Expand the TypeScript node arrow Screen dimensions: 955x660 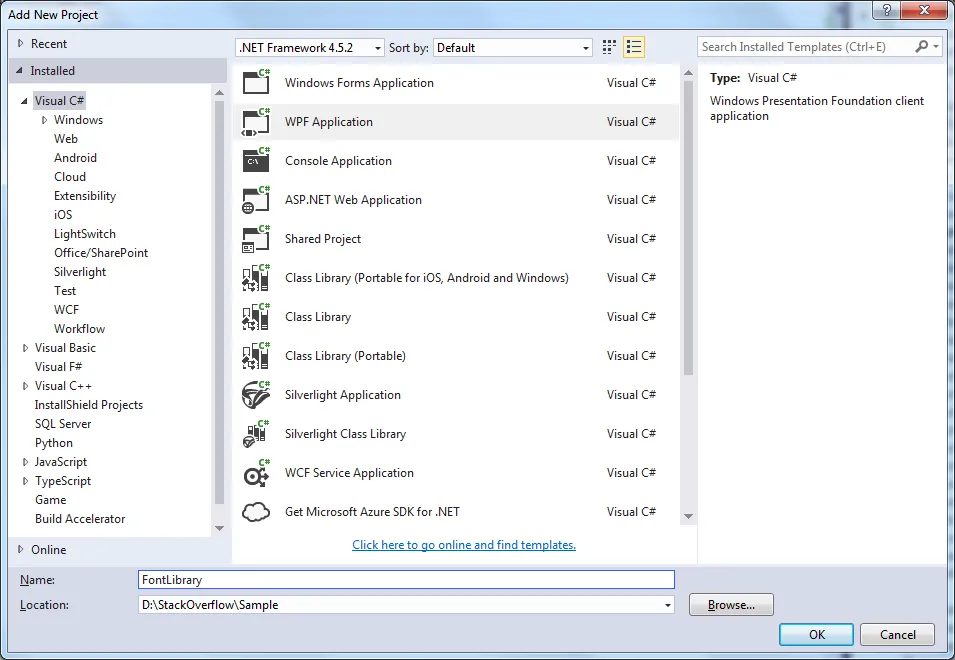pyautogui.click(x=25, y=480)
